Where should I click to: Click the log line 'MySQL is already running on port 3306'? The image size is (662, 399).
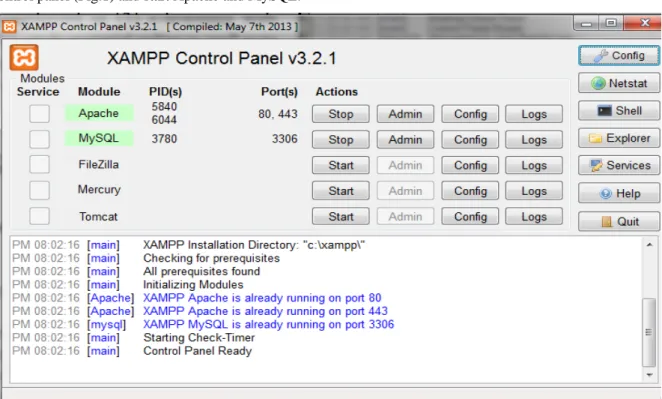(x=269, y=324)
